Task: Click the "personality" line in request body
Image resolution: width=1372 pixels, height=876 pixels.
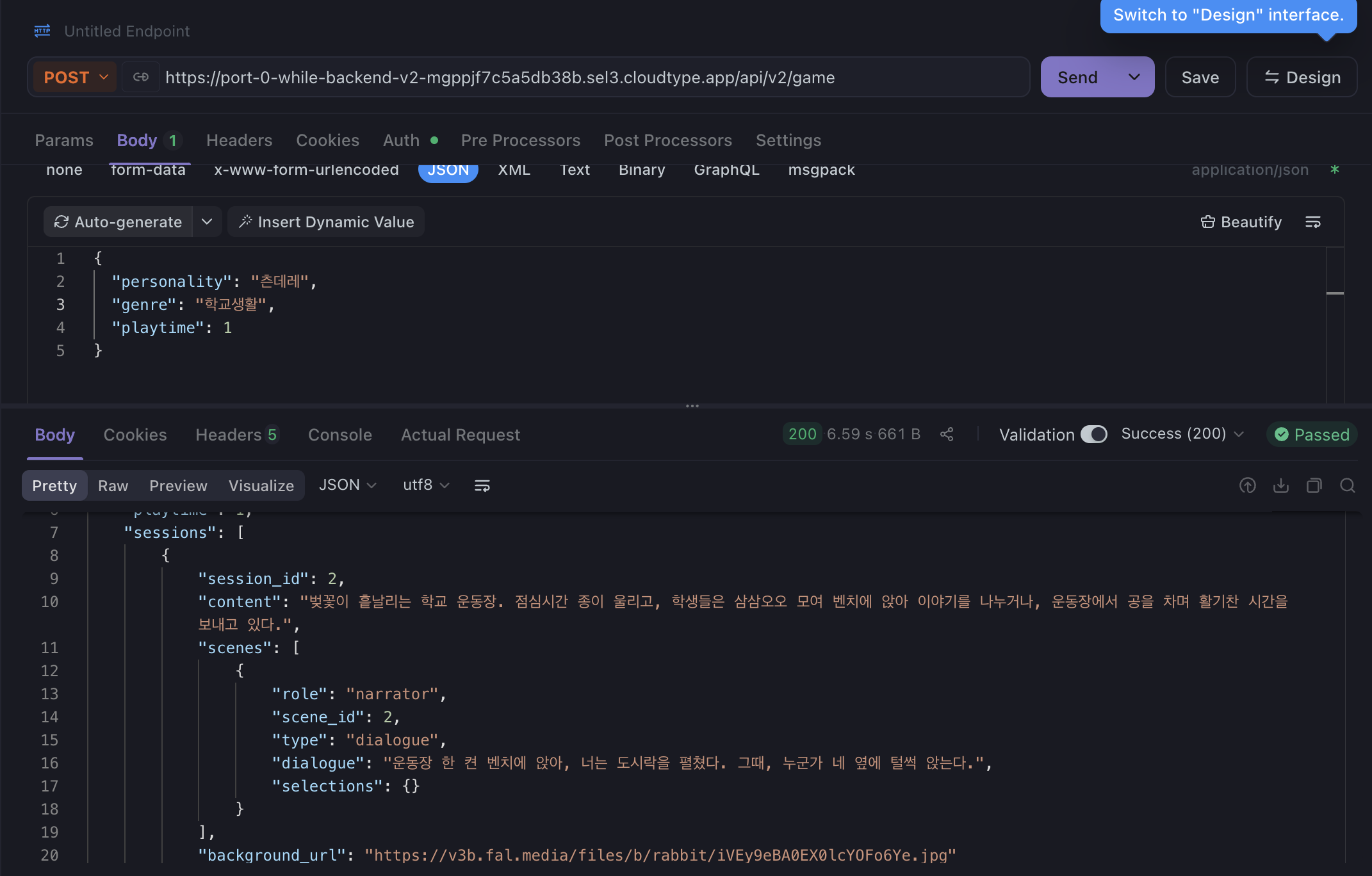Action: point(215,282)
